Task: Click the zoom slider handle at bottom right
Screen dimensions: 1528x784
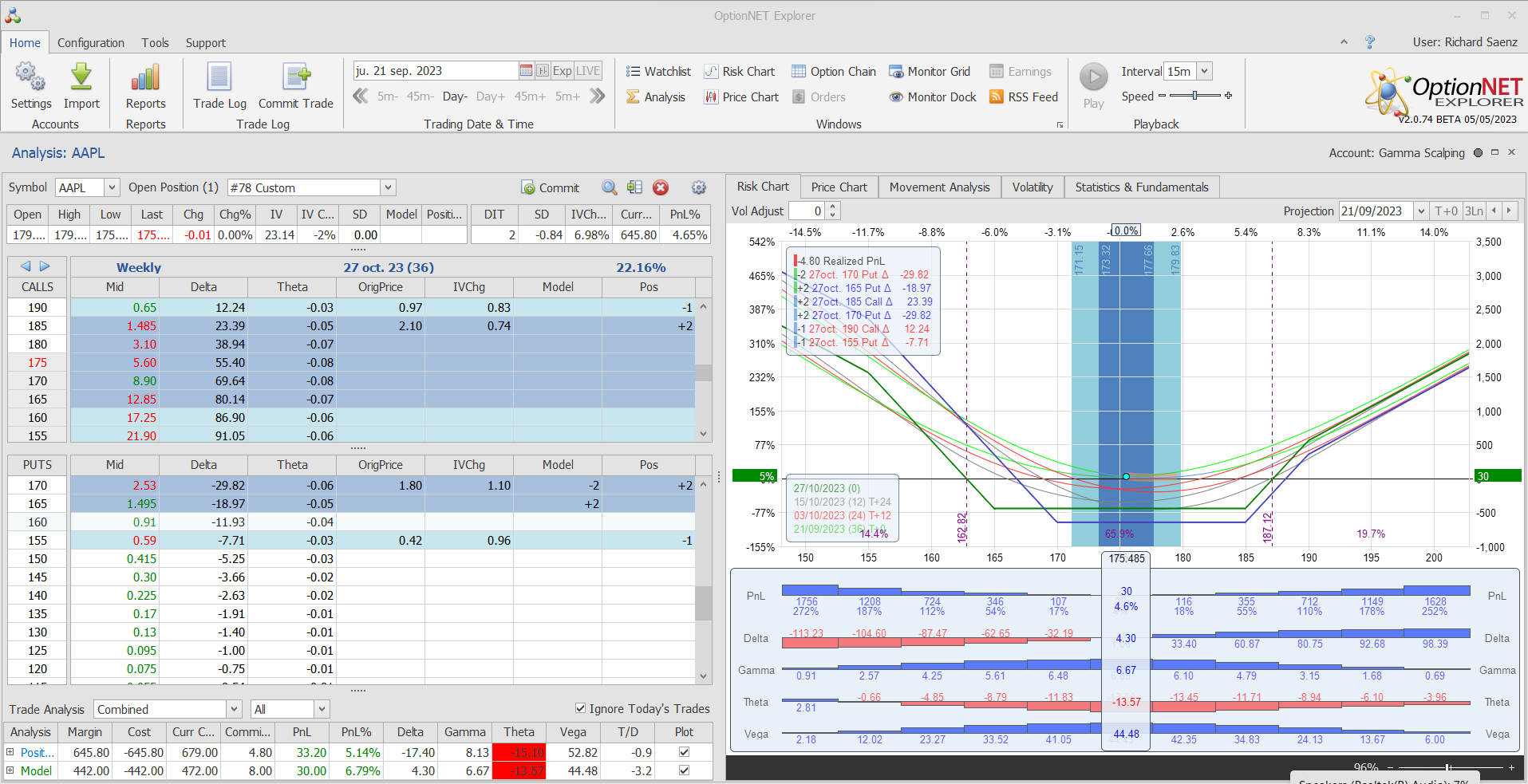Action: click(1447, 767)
